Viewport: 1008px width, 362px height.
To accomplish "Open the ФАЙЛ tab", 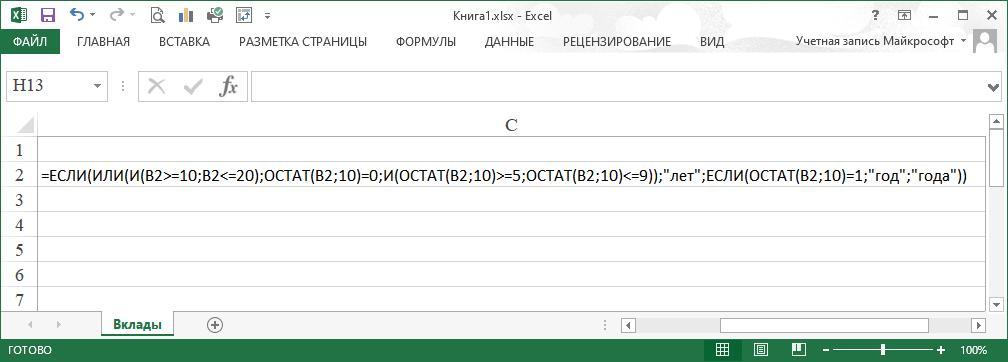I will click(30, 42).
